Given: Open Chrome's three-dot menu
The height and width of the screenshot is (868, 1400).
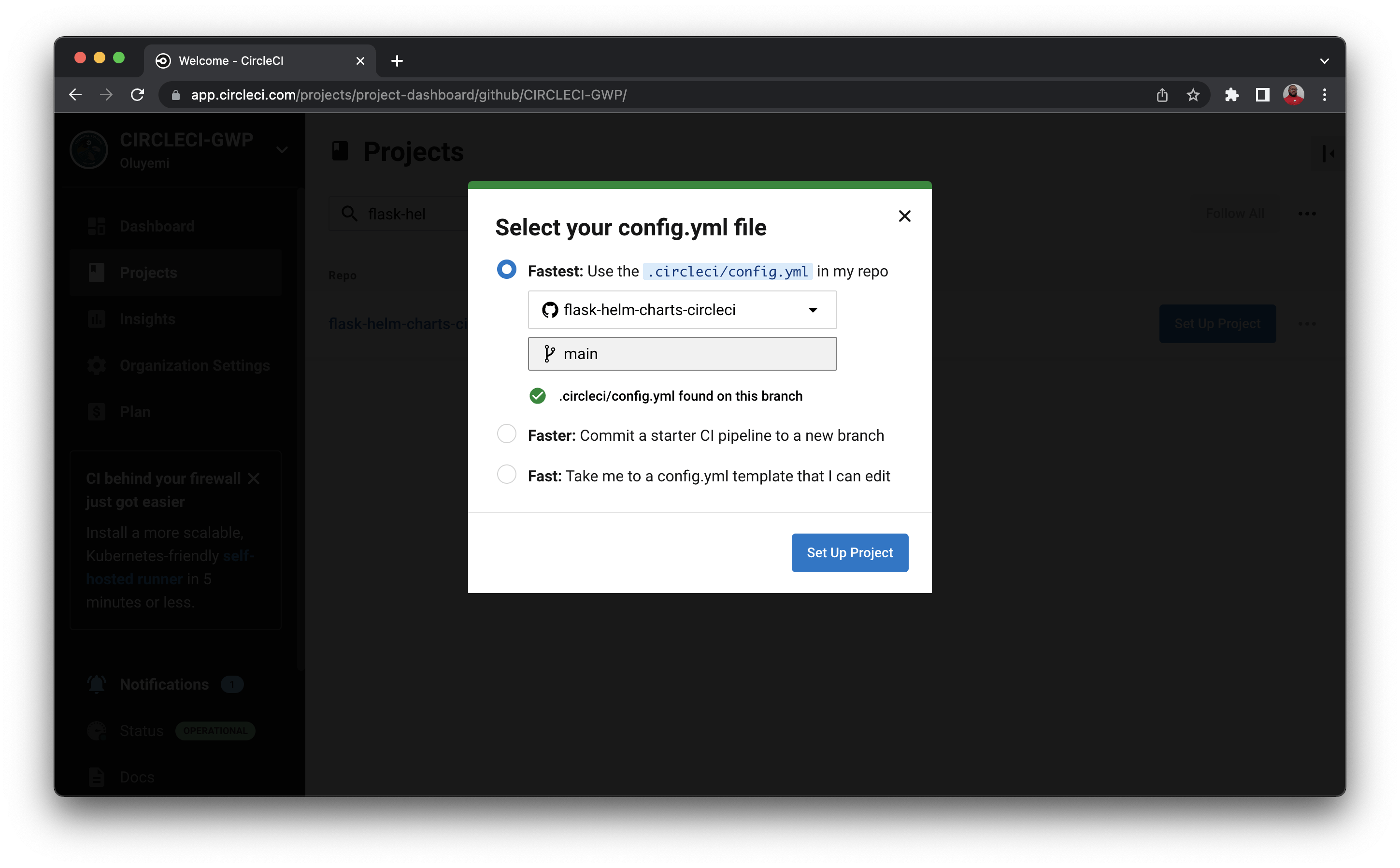Looking at the screenshot, I should [1324, 94].
